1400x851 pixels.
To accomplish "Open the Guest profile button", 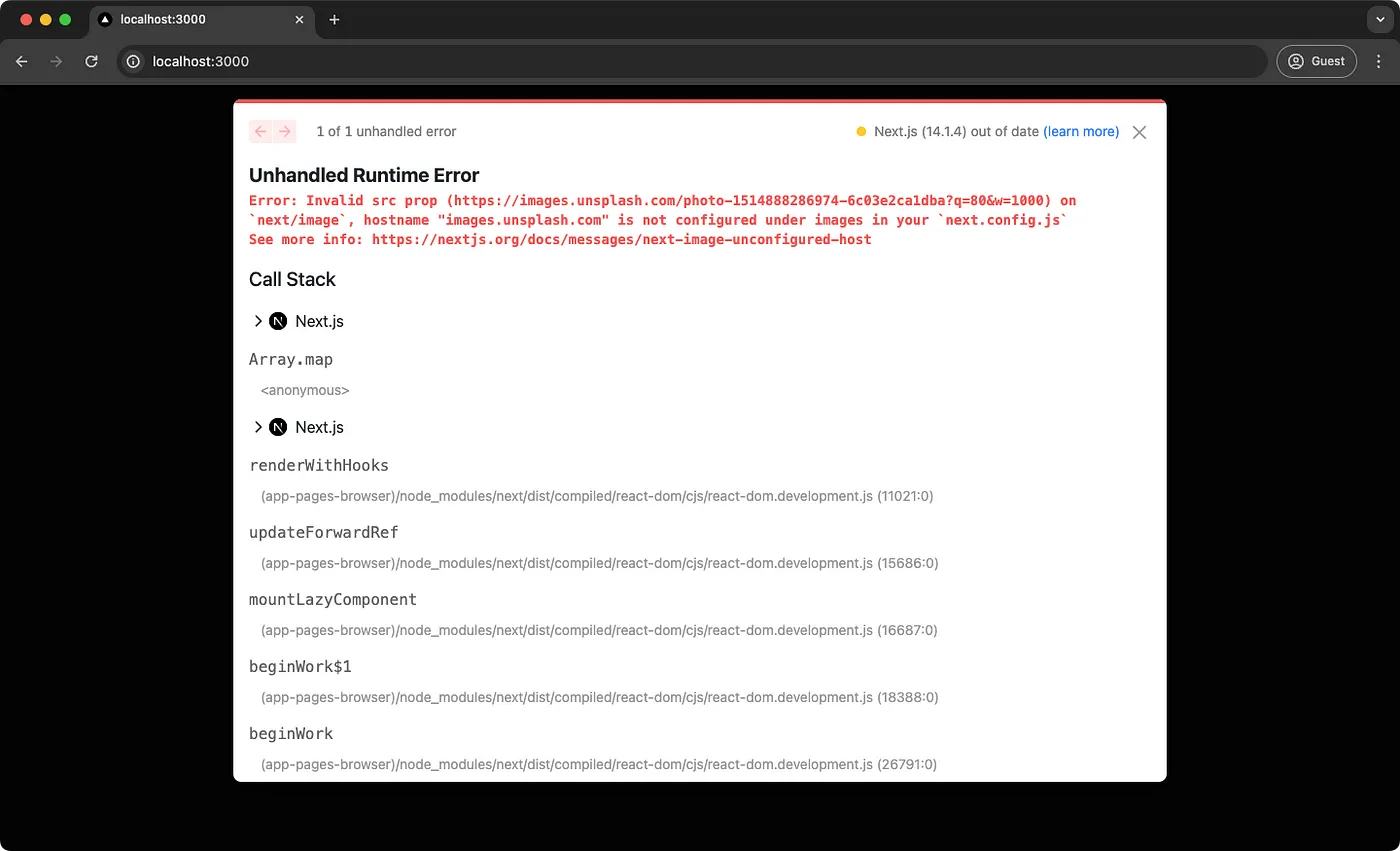I will click(1316, 61).
